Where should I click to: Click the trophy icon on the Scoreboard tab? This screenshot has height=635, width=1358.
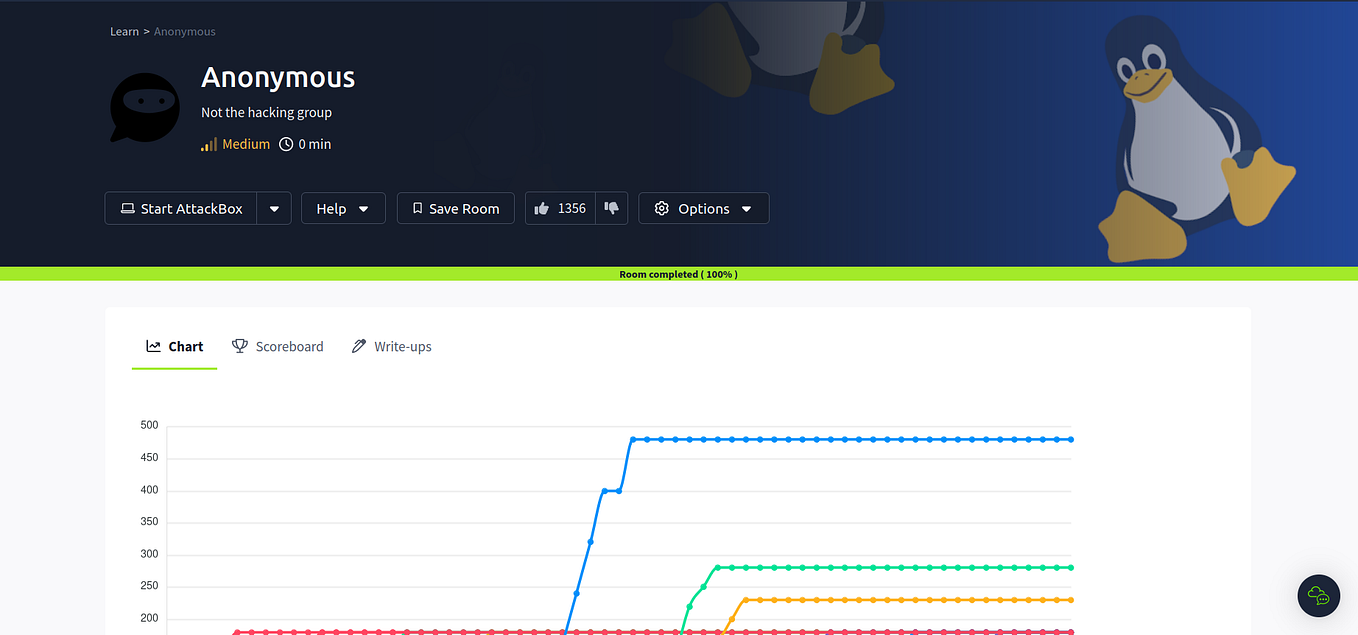(x=240, y=345)
